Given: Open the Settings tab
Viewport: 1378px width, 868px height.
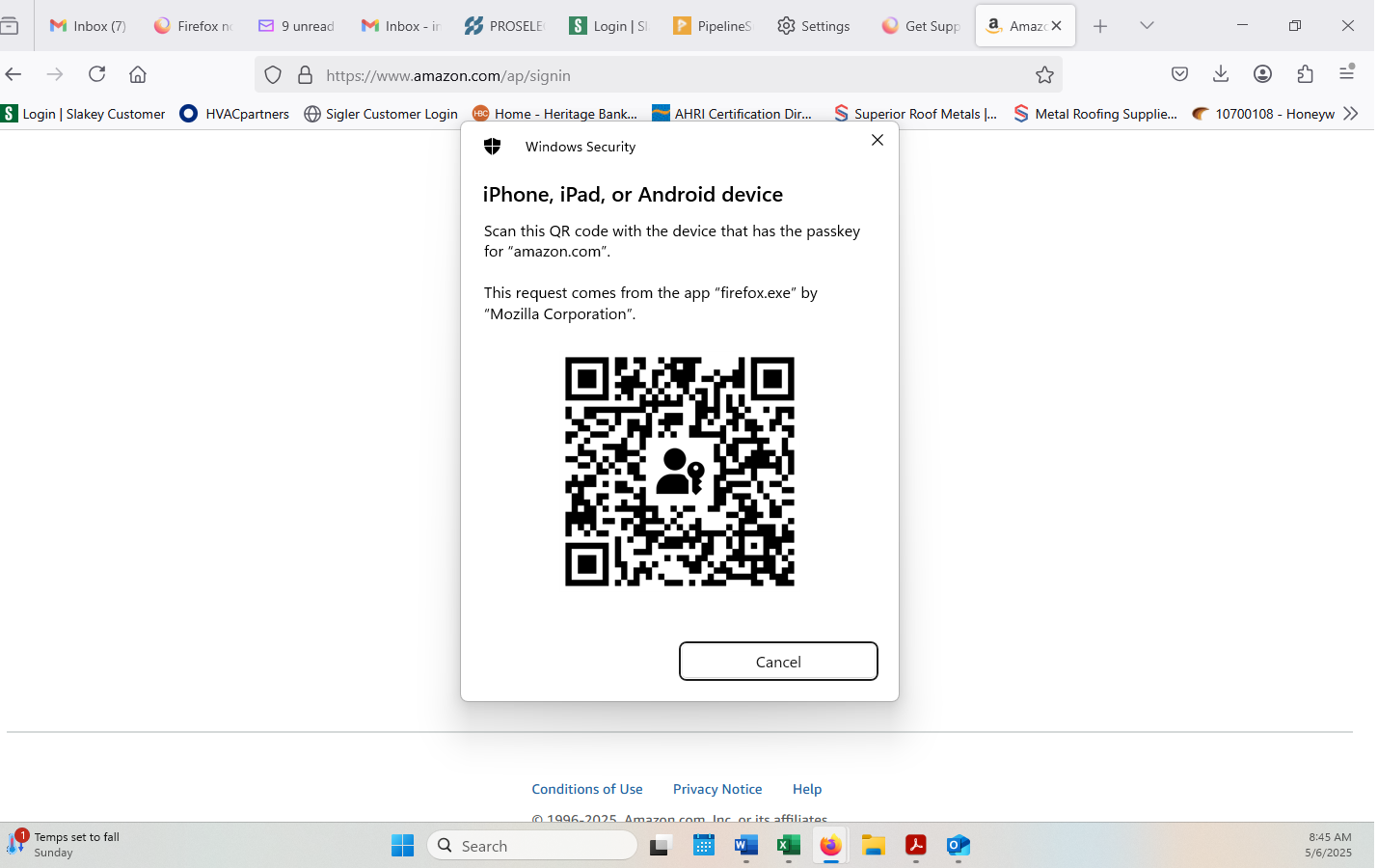Looking at the screenshot, I should (x=816, y=26).
